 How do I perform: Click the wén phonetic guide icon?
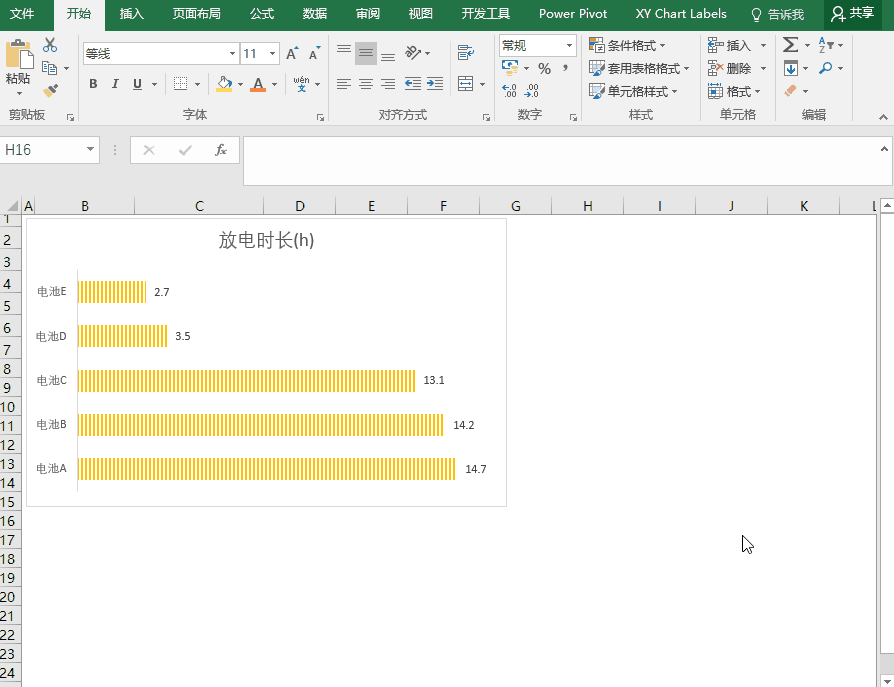pyautogui.click(x=301, y=84)
